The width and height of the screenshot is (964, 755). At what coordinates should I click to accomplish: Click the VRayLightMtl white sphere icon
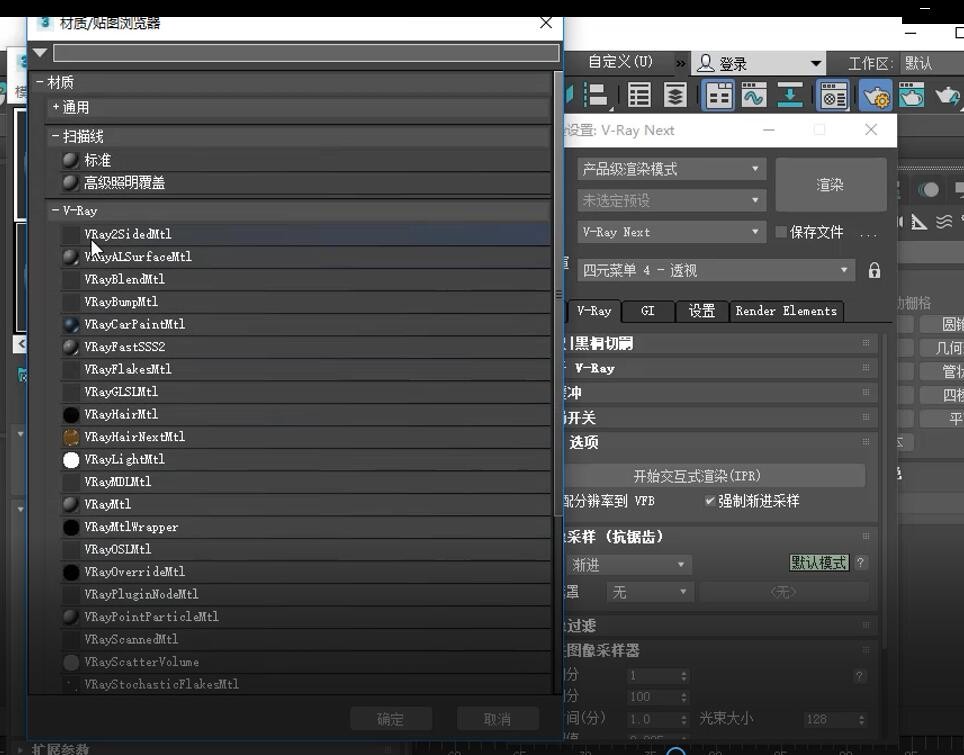(71, 460)
